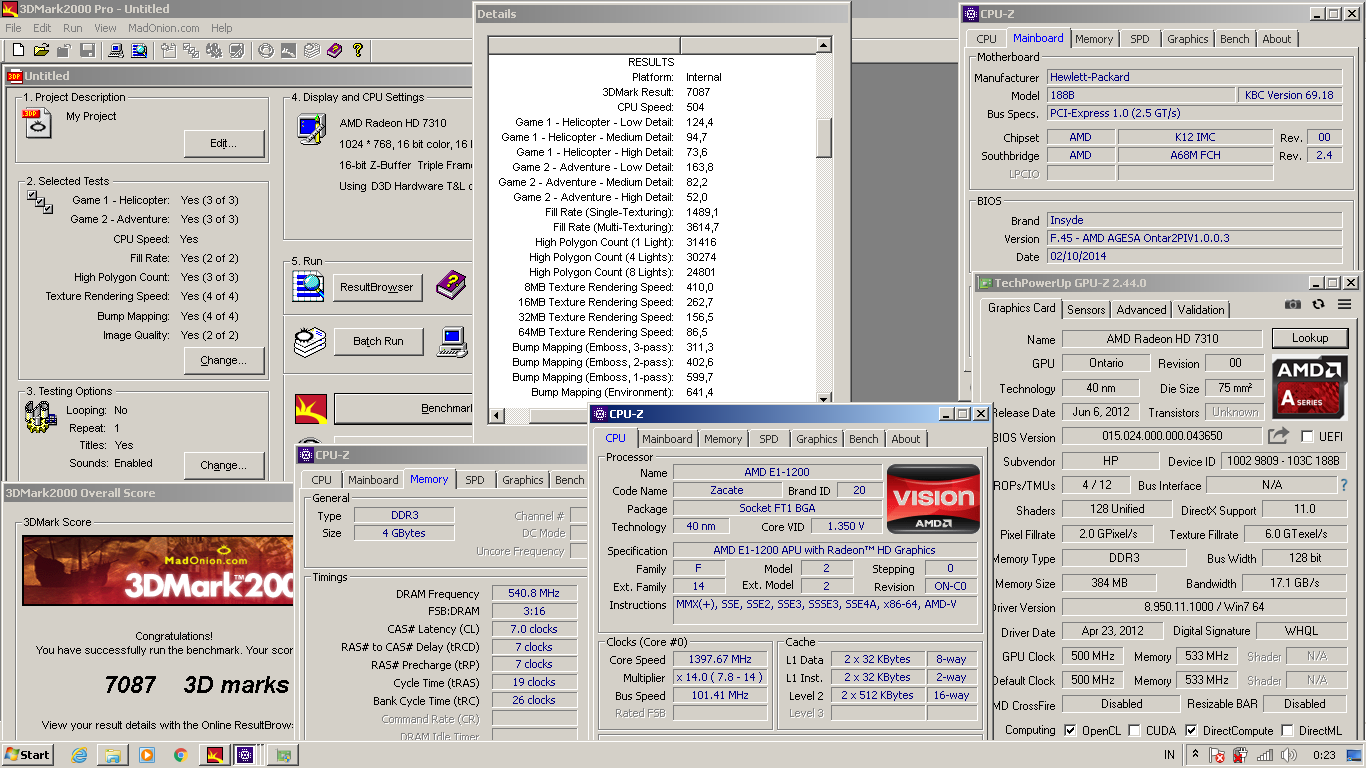Switch to GPU-Z via its taskbar button

(x=283, y=755)
